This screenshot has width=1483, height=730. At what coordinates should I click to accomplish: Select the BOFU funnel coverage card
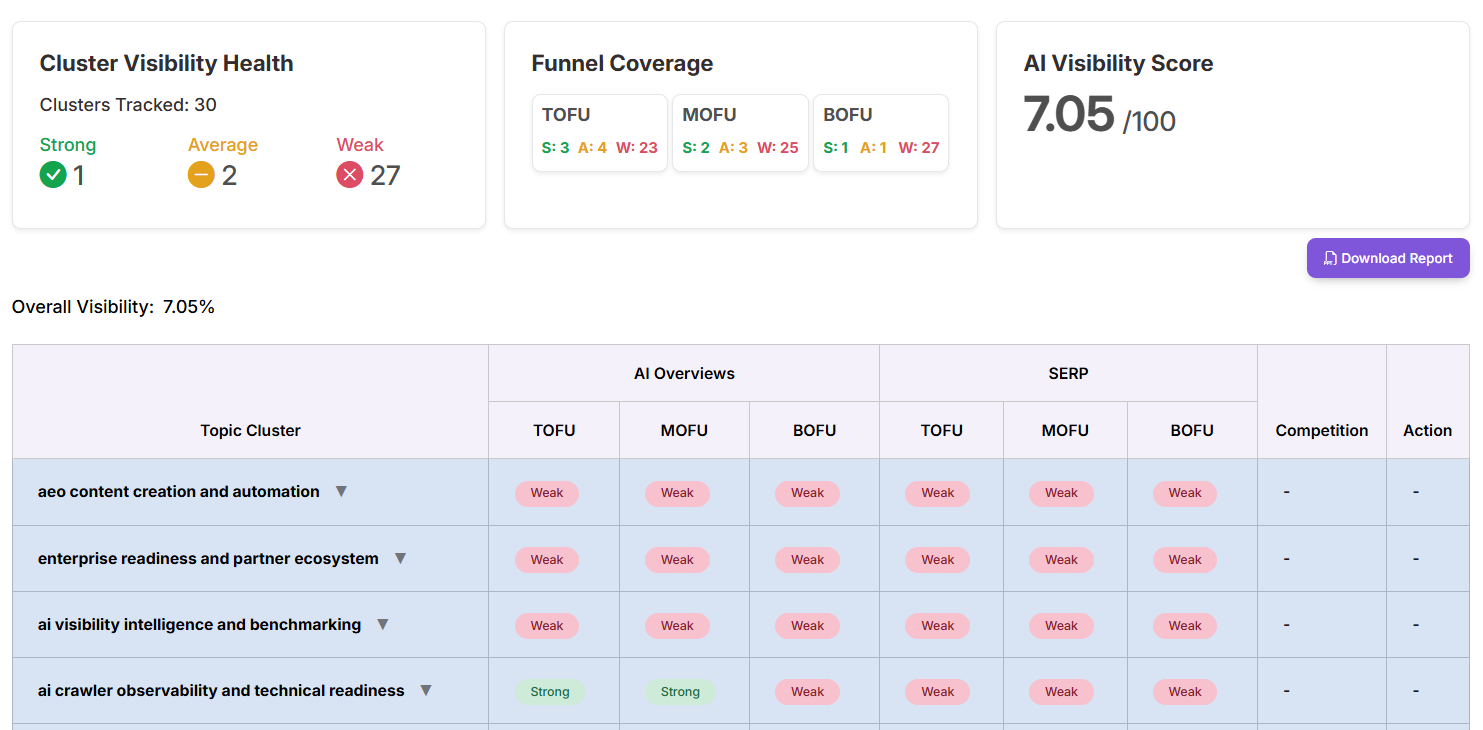[880, 133]
